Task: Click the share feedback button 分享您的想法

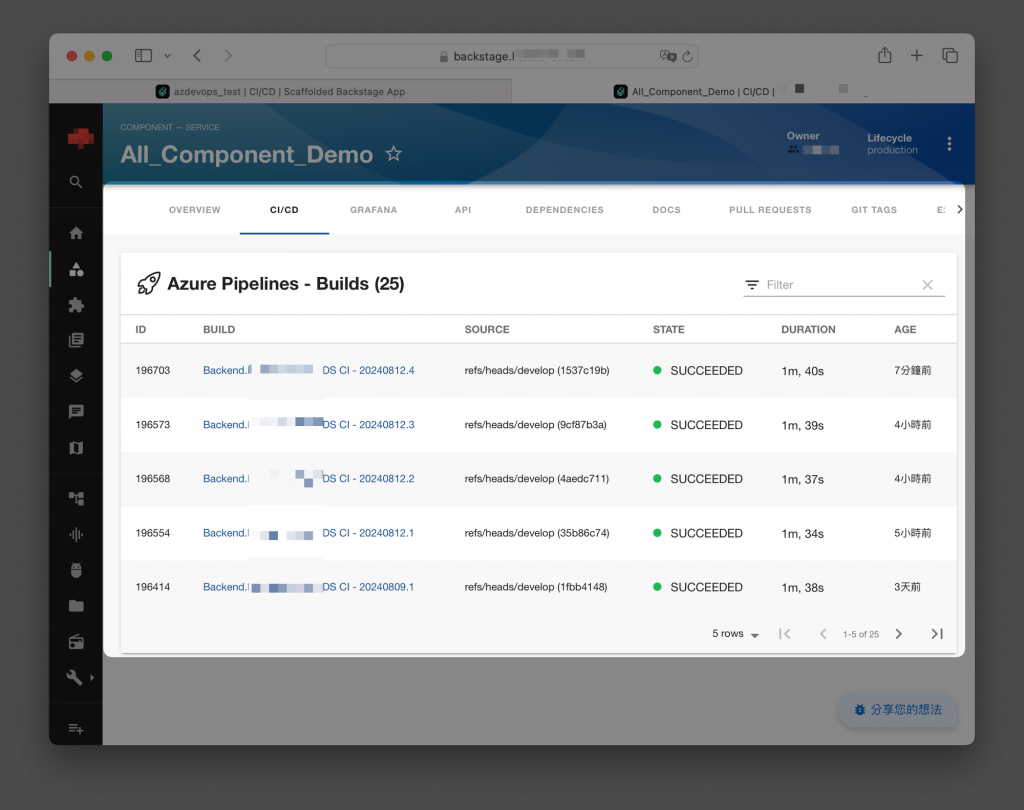Action: click(x=898, y=710)
